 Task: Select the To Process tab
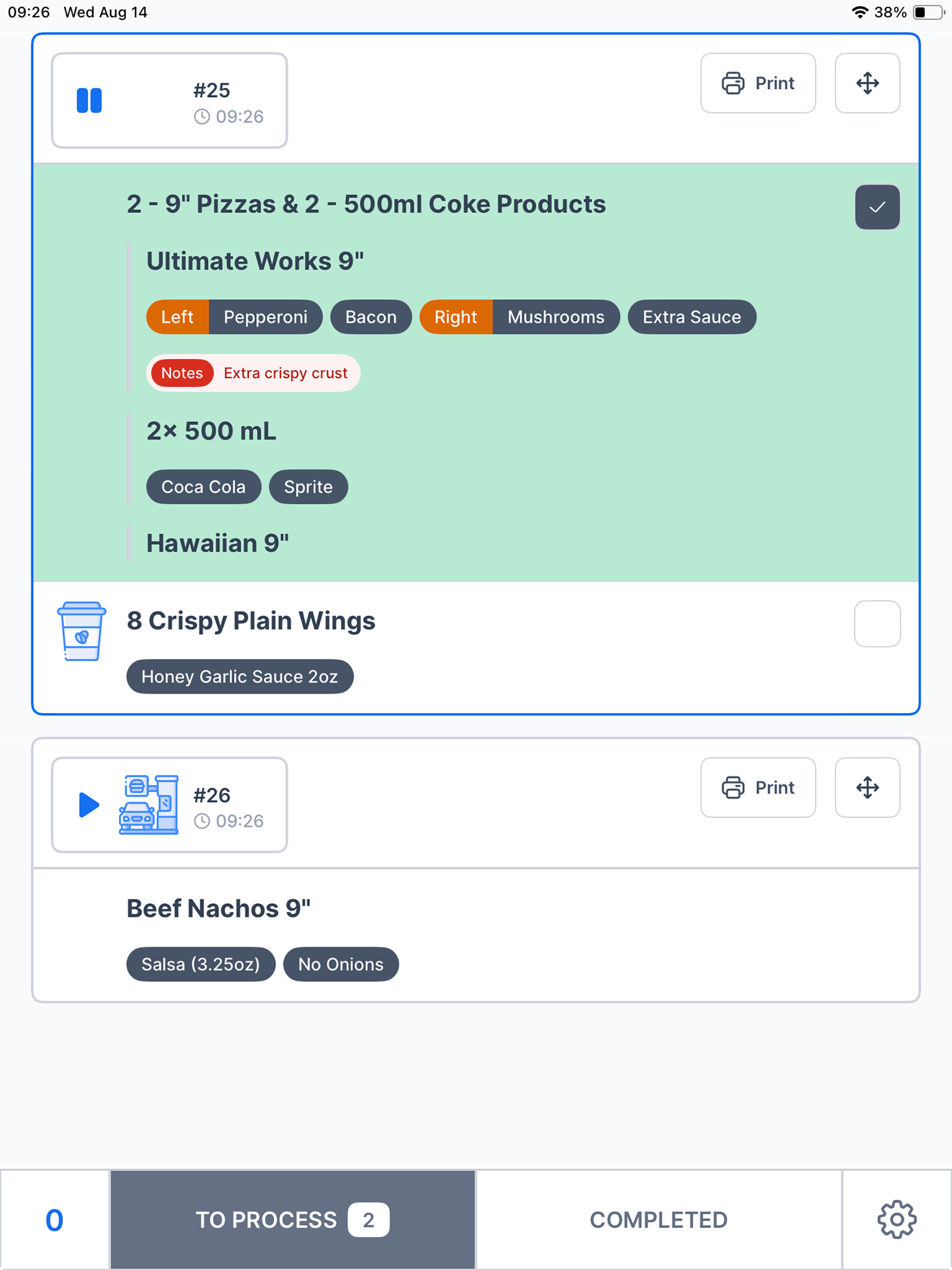click(x=292, y=1219)
